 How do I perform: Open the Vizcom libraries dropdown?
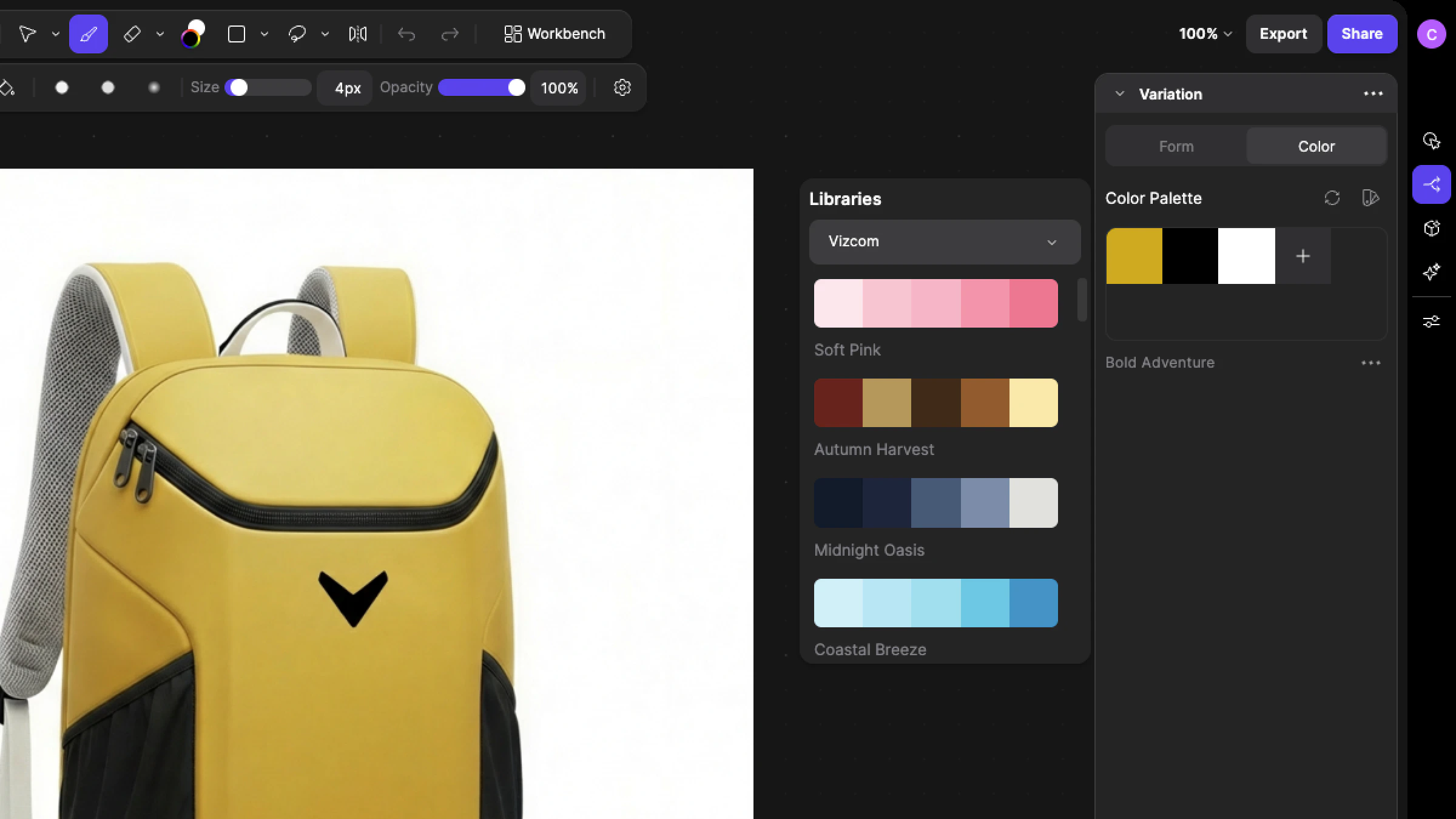point(944,241)
